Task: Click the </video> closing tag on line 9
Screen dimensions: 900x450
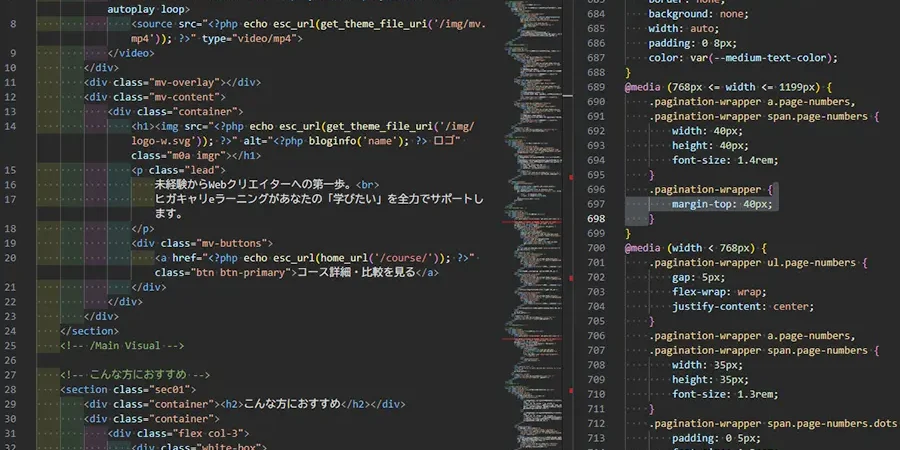Action: 131,53
